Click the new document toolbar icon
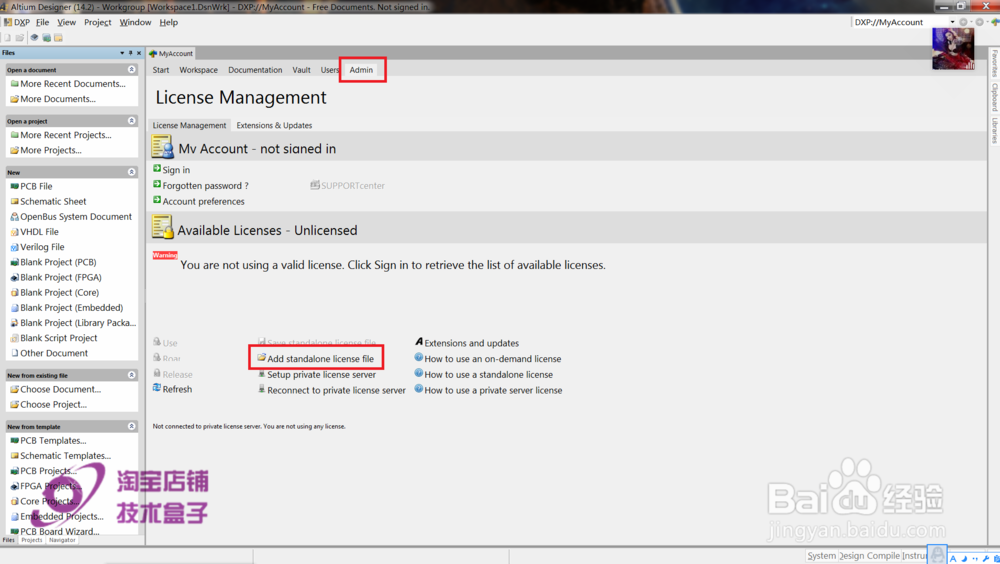Viewport: 1000px width, 564px height. [8, 38]
